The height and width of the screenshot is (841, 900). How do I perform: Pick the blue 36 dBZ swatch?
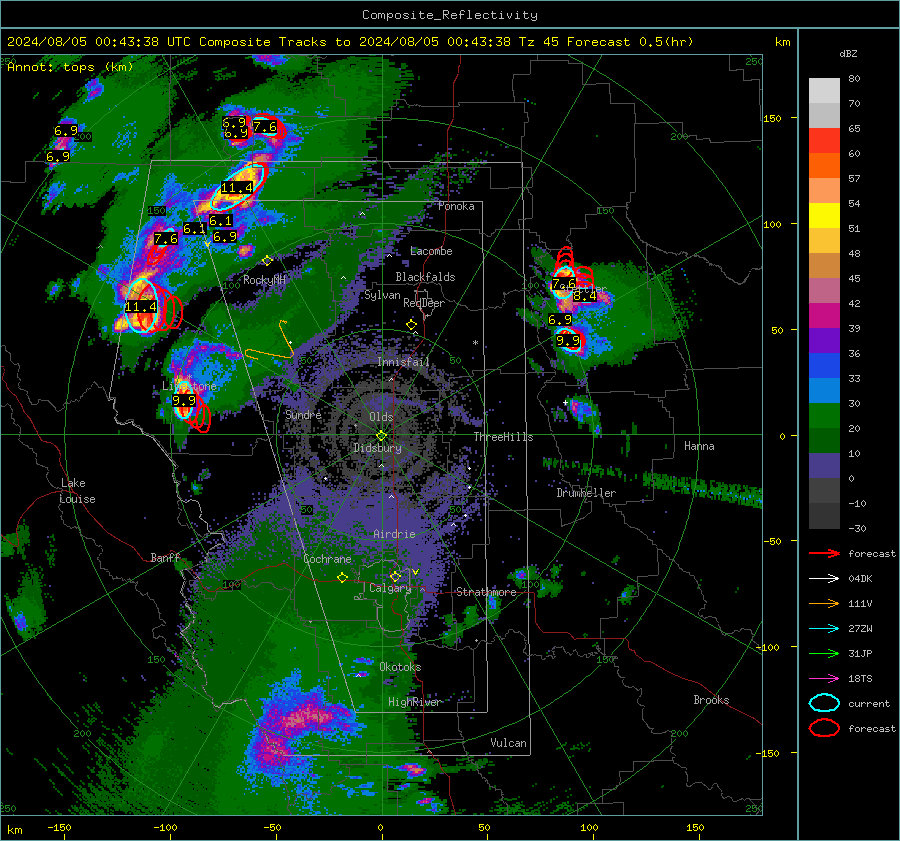pos(824,365)
